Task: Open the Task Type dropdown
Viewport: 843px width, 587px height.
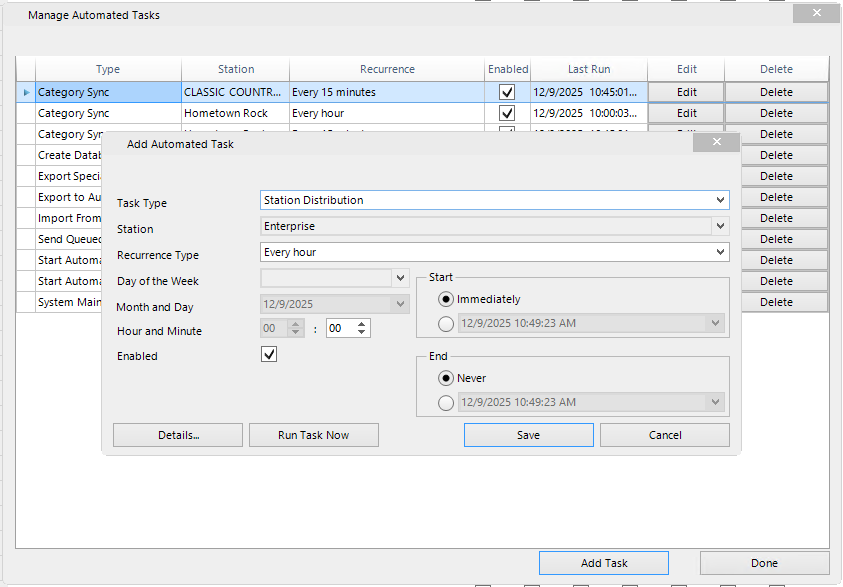Action: click(721, 200)
